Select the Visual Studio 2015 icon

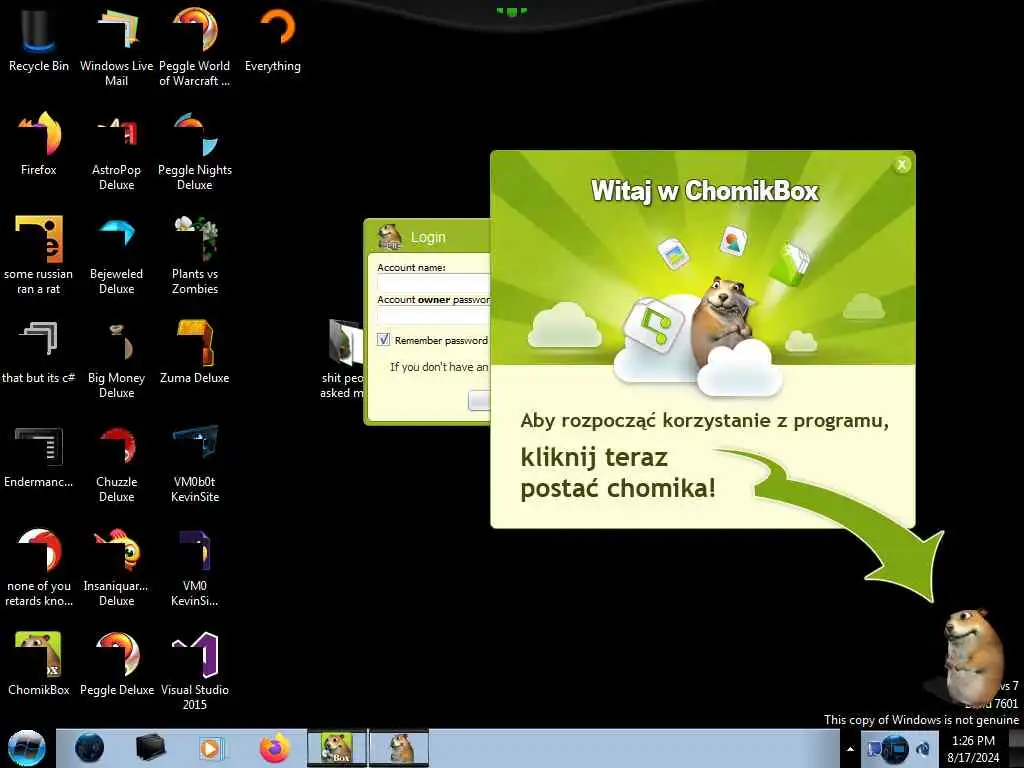[x=195, y=670]
